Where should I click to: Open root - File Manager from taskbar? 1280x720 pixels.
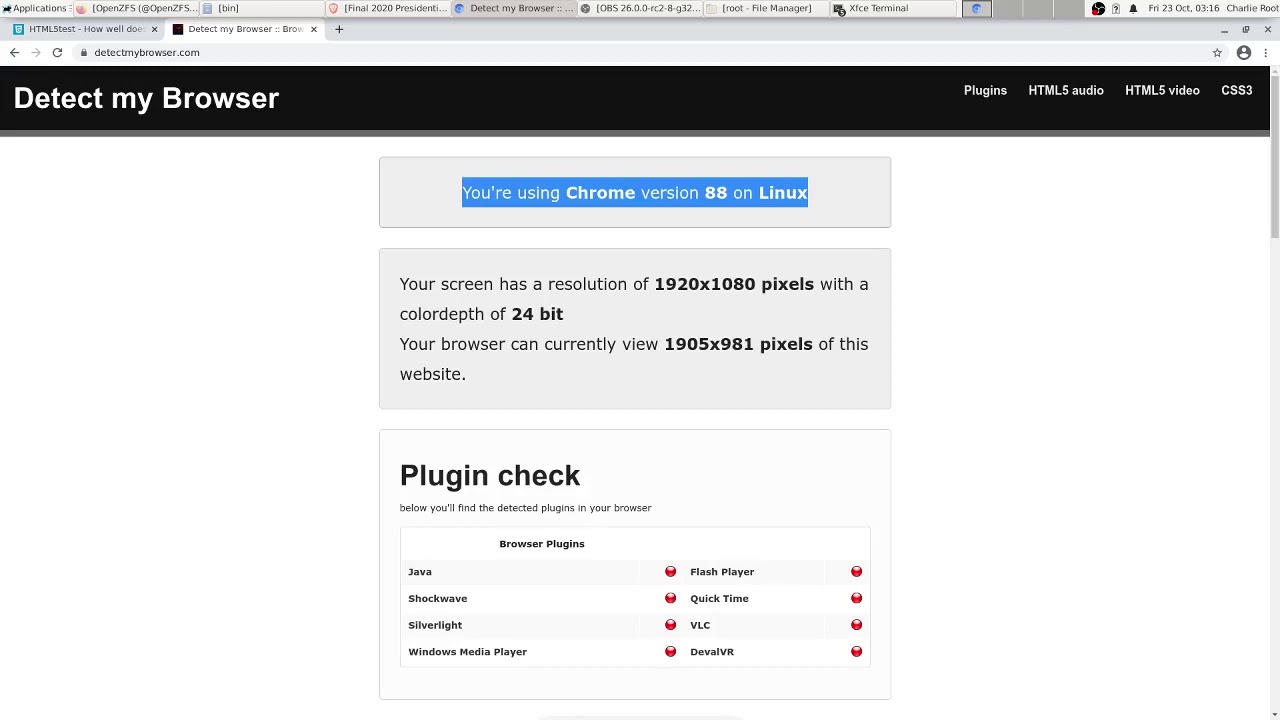click(767, 8)
